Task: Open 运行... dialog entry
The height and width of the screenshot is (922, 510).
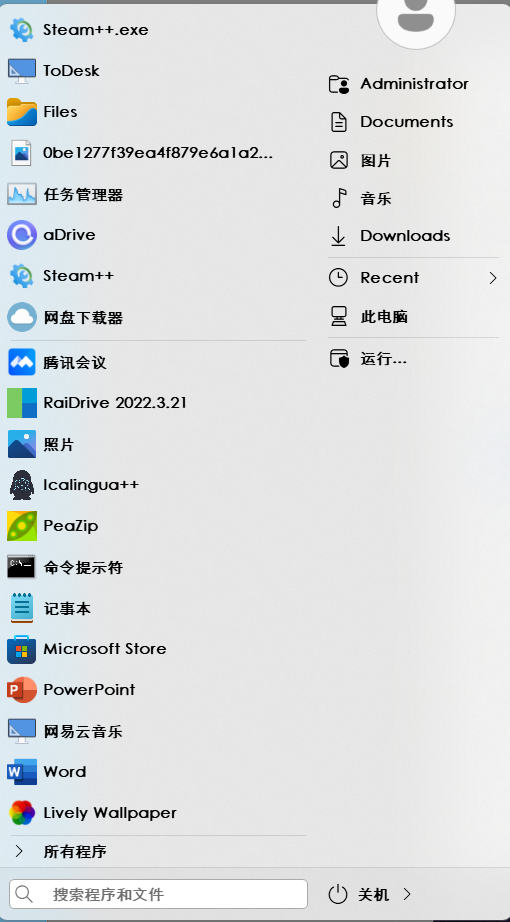Action: pyautogui.click(x=413, y=359)
